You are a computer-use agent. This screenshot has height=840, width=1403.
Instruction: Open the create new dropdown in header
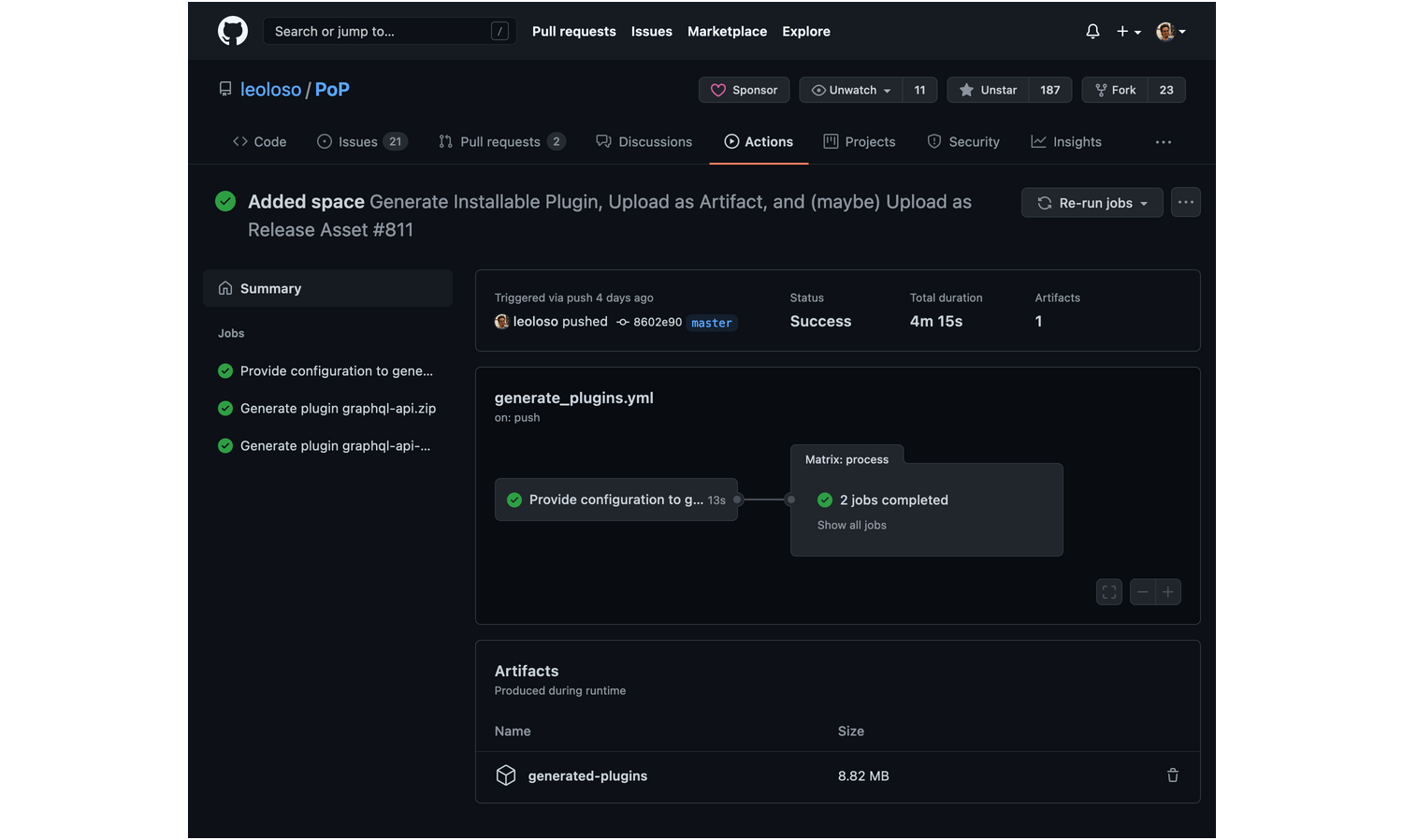point(1128,31)
